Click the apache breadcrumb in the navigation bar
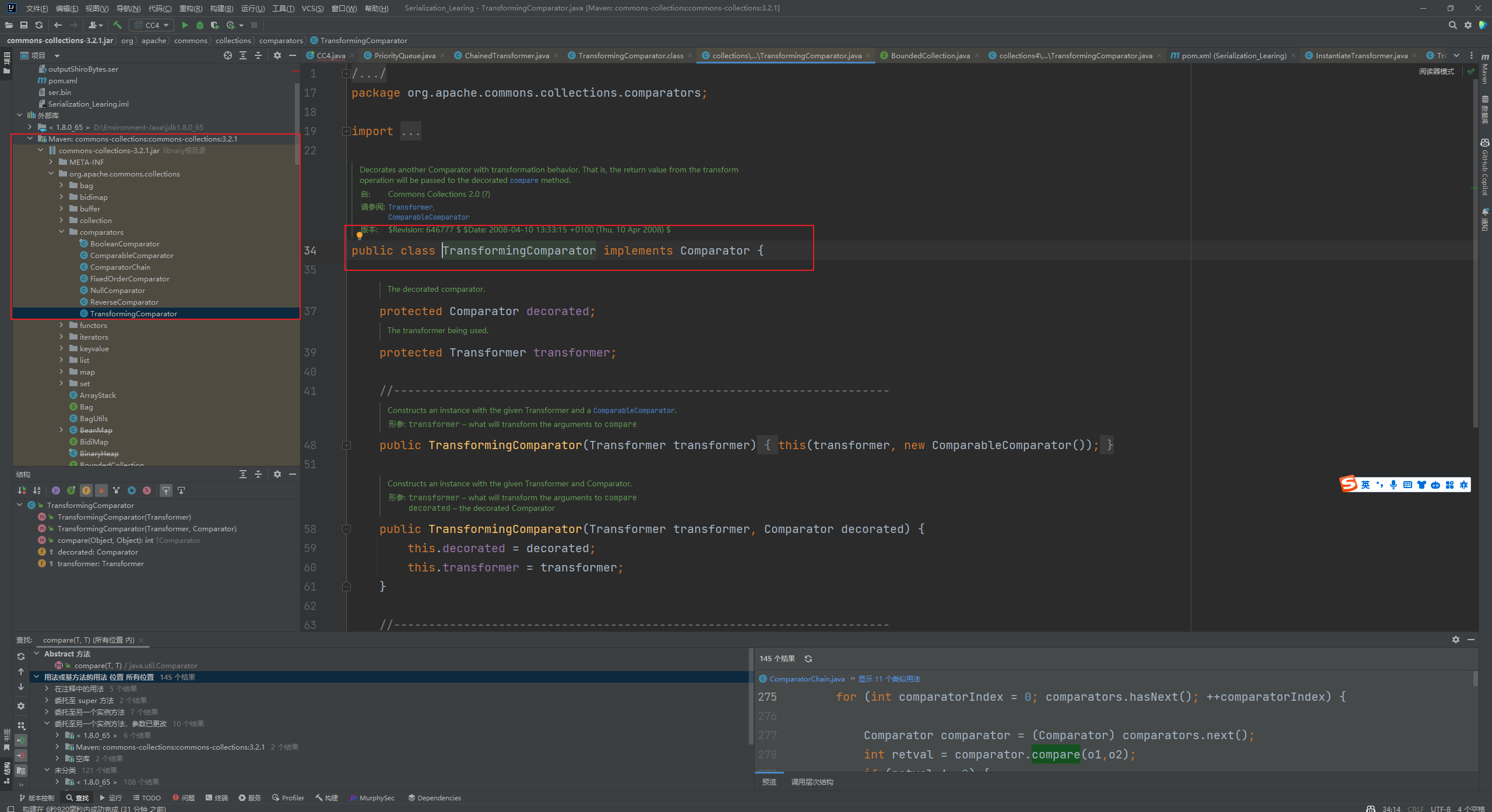This screenshot has height=812, width=1492. [x=154, y=40]
